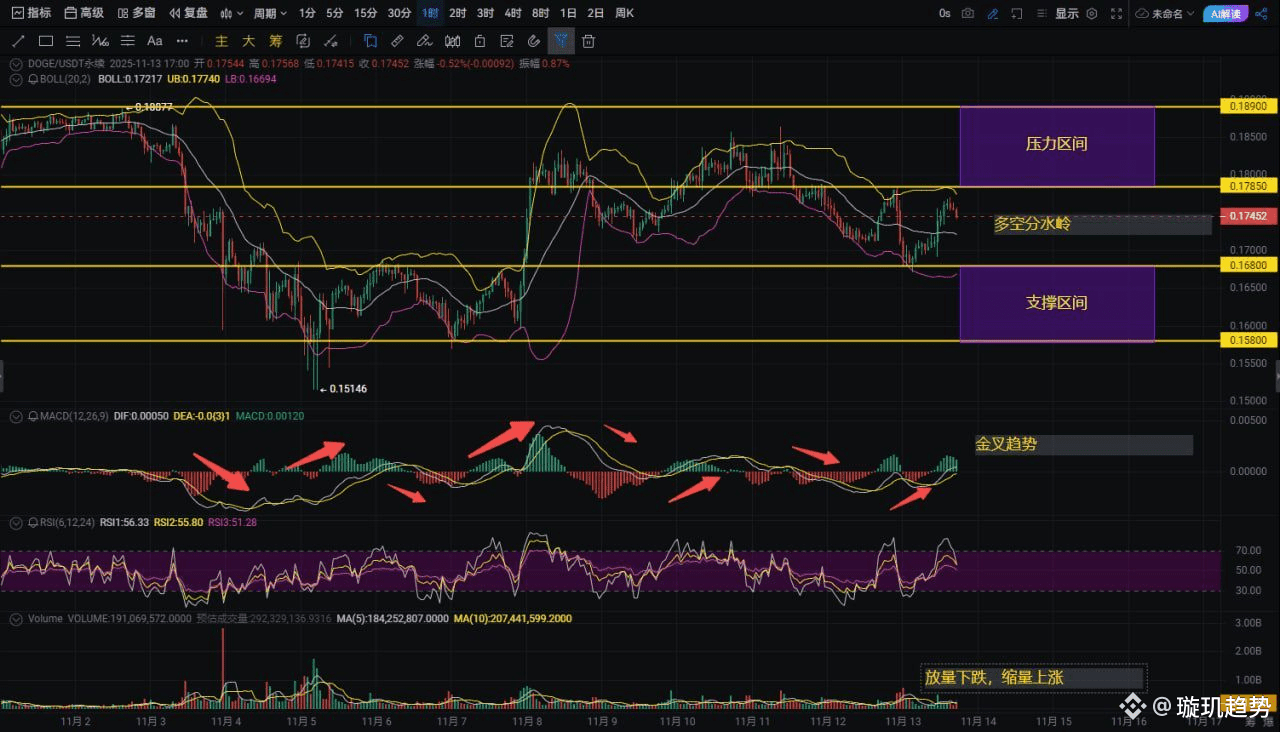Toggle the RSI indicator alert bell
Viewport: 1280px width, 732px height.
(x=33, y=522)
